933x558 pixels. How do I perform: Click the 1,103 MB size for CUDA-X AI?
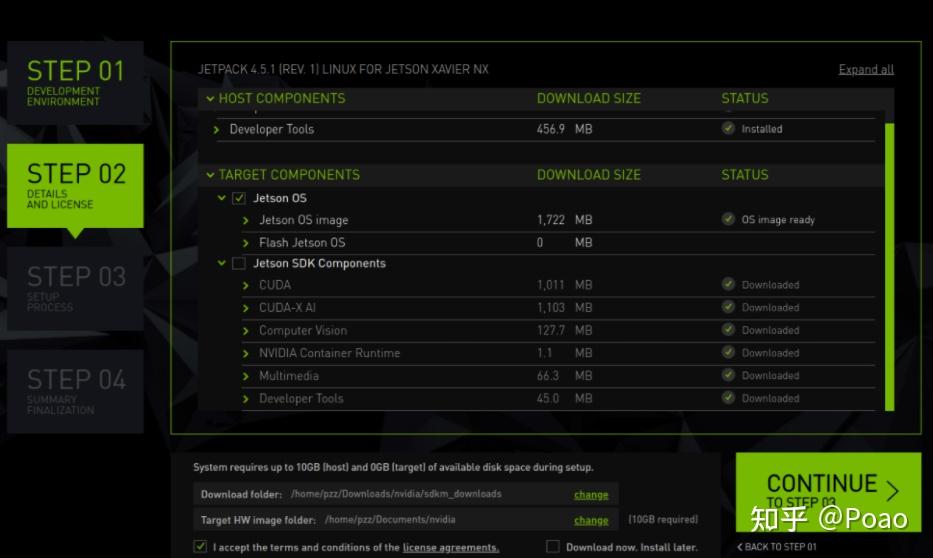click(x=564, y=308)
